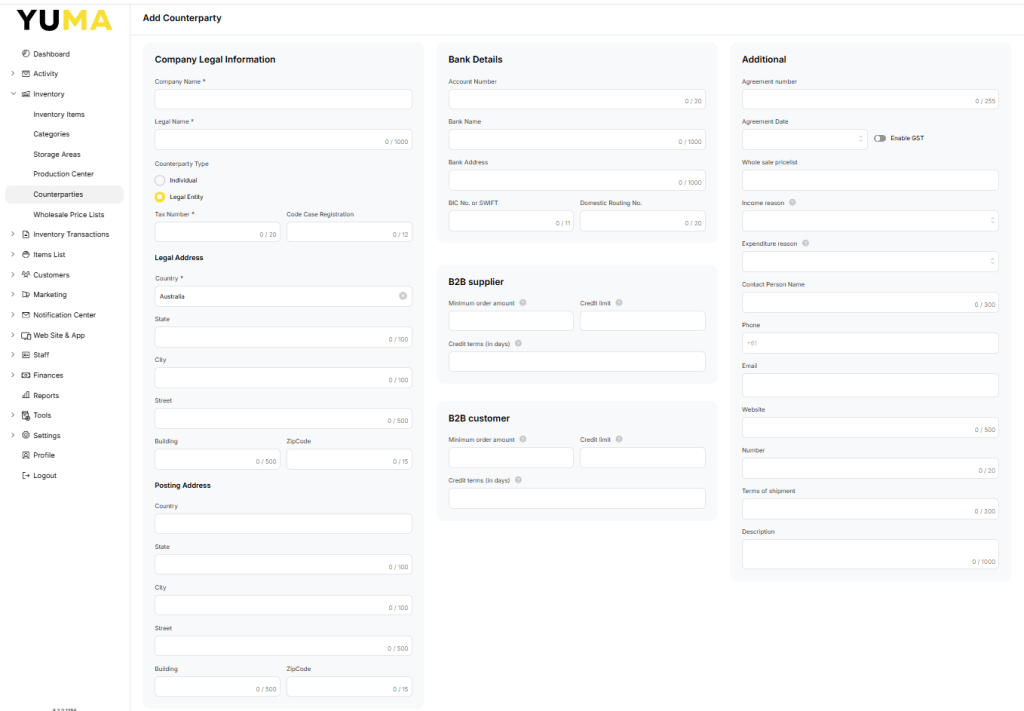This screenshot has width=1024, height=711.
Task: Click the Marketing icon in sidebar
Action: [25, 294]
